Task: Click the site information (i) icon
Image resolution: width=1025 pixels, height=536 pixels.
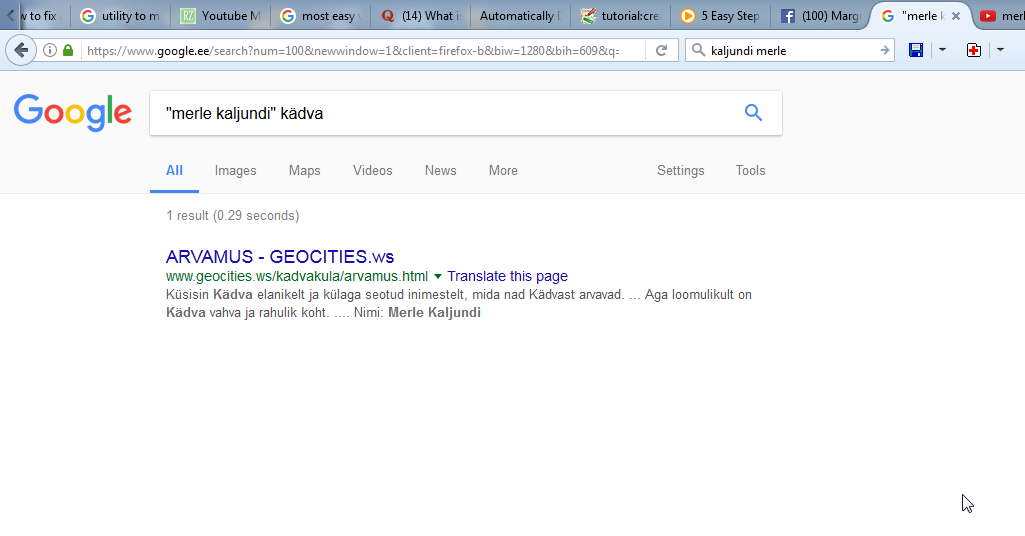Action: [50, 50]
